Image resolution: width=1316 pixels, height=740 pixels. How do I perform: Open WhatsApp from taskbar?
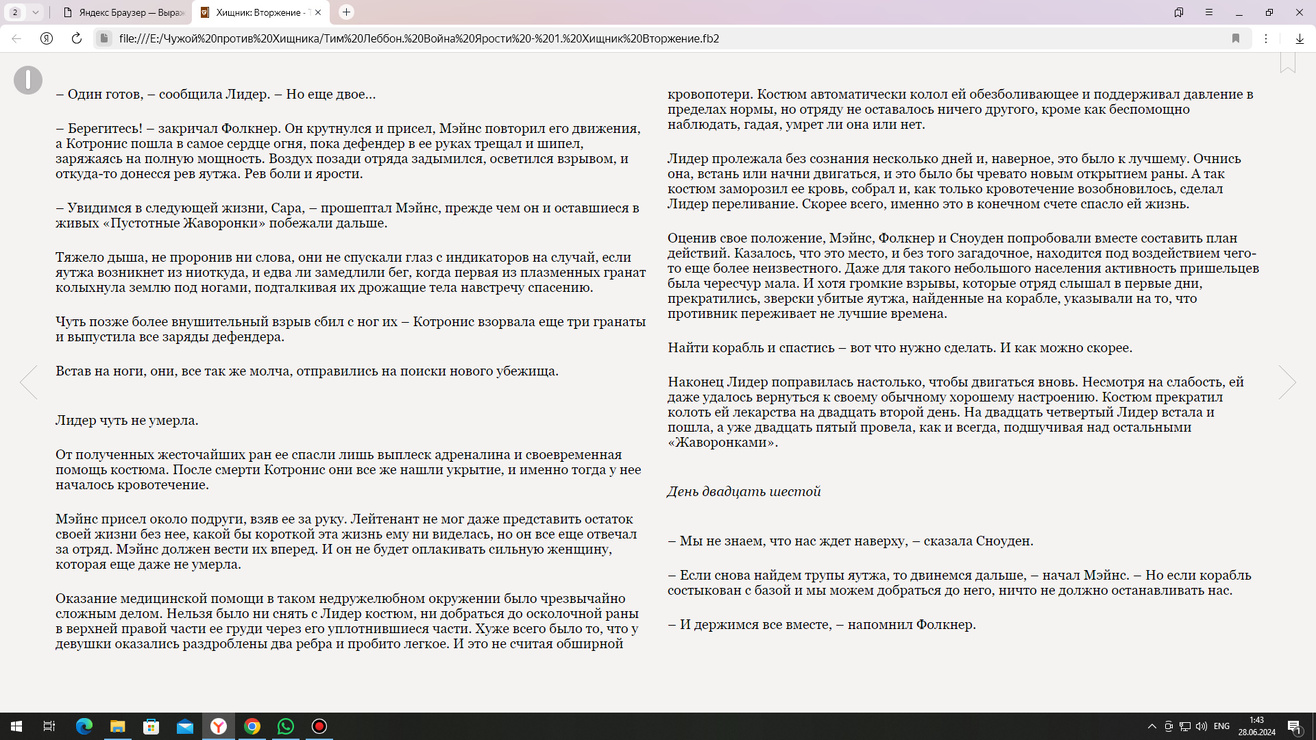(286, 726)
